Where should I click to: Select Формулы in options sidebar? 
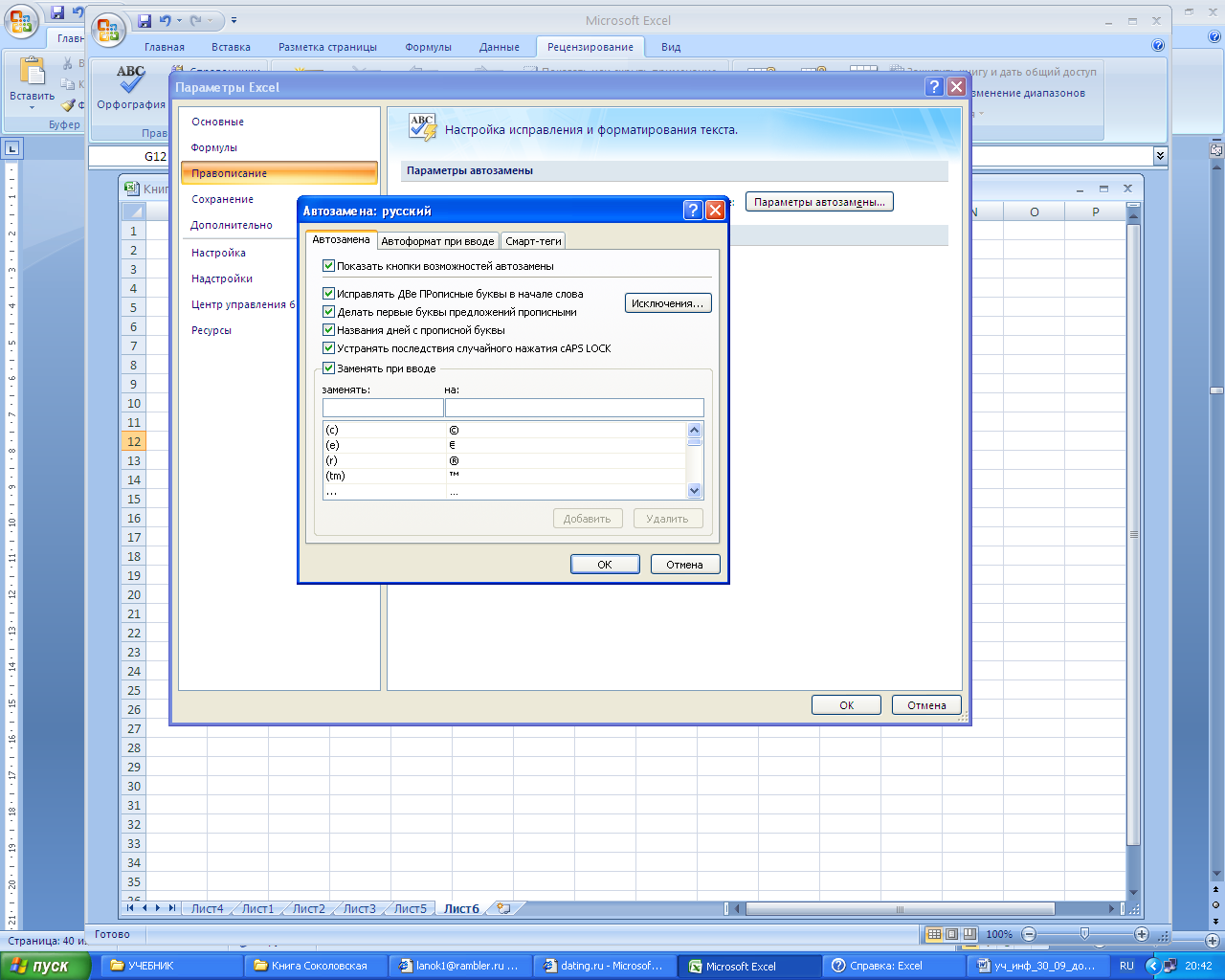(x=278, y=147)
